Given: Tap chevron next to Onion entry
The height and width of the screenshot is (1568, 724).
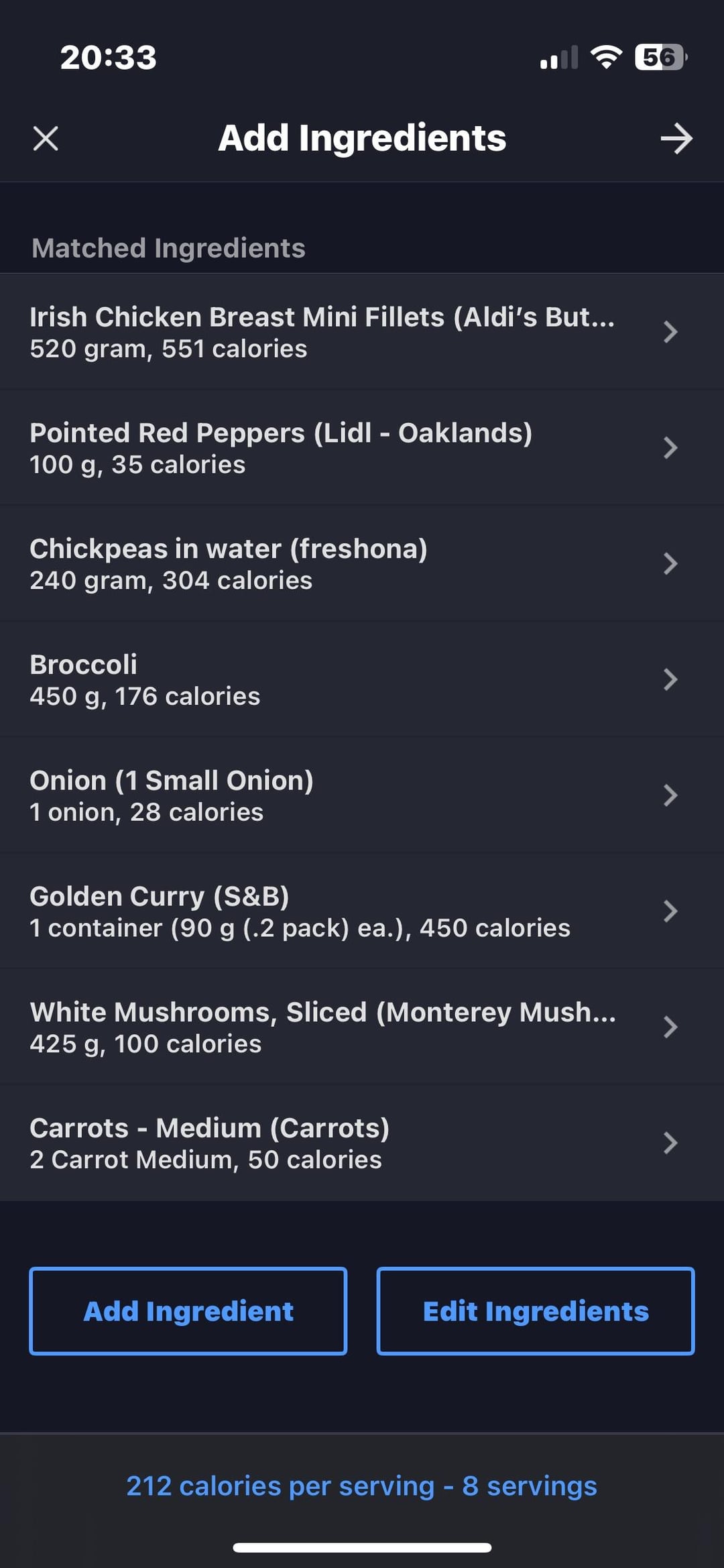Looking at the screenshot, I should tap(670, 795).
